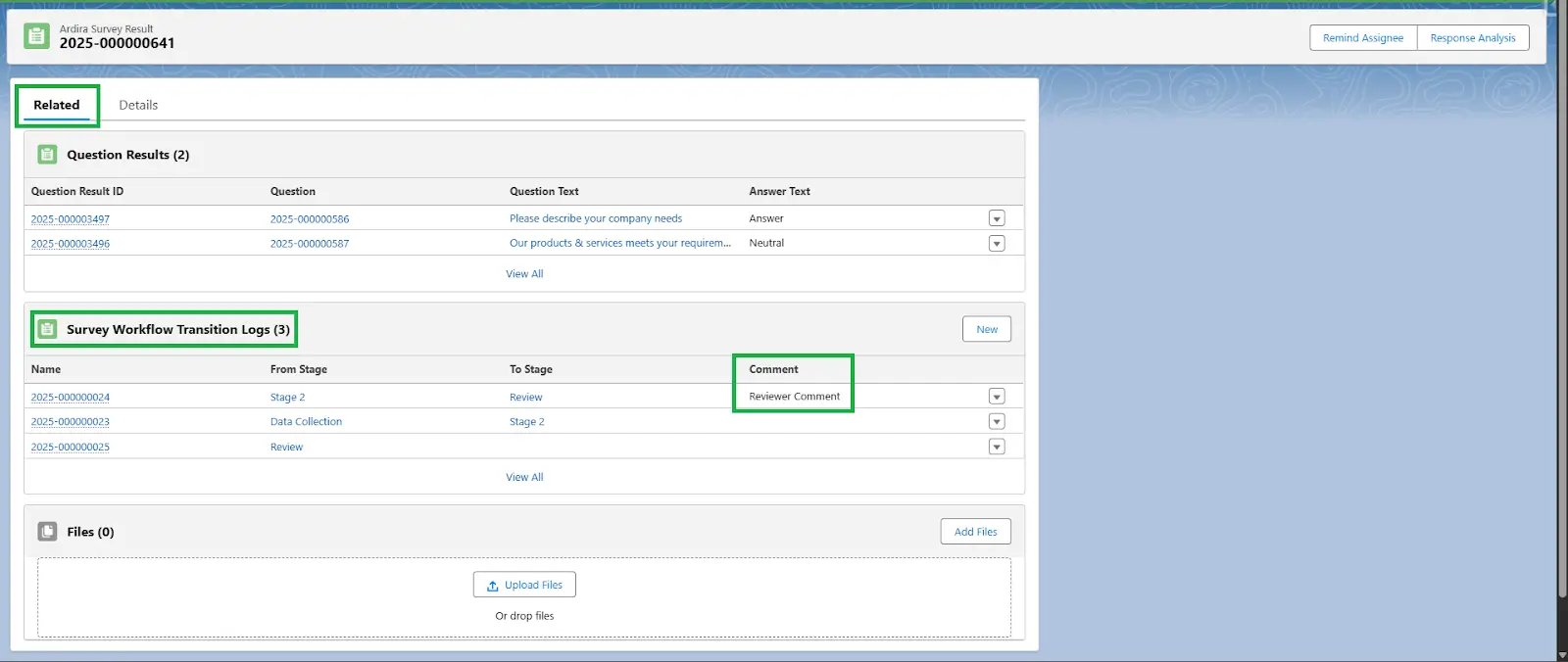Click the 'Reviewer Comment' cell

point(795,397)
